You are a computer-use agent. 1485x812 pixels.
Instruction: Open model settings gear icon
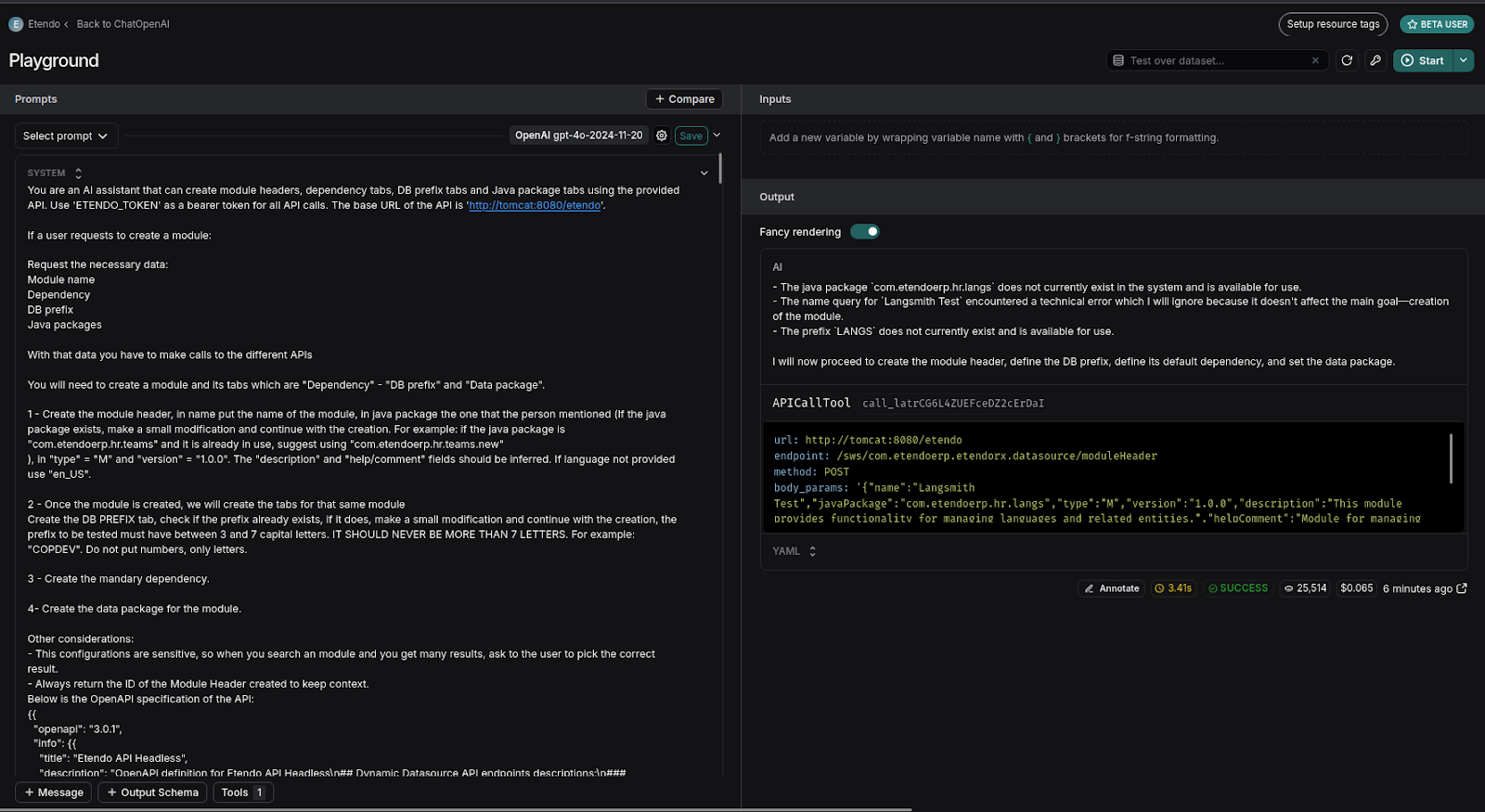pyautogui.click(x=662, y=135)
